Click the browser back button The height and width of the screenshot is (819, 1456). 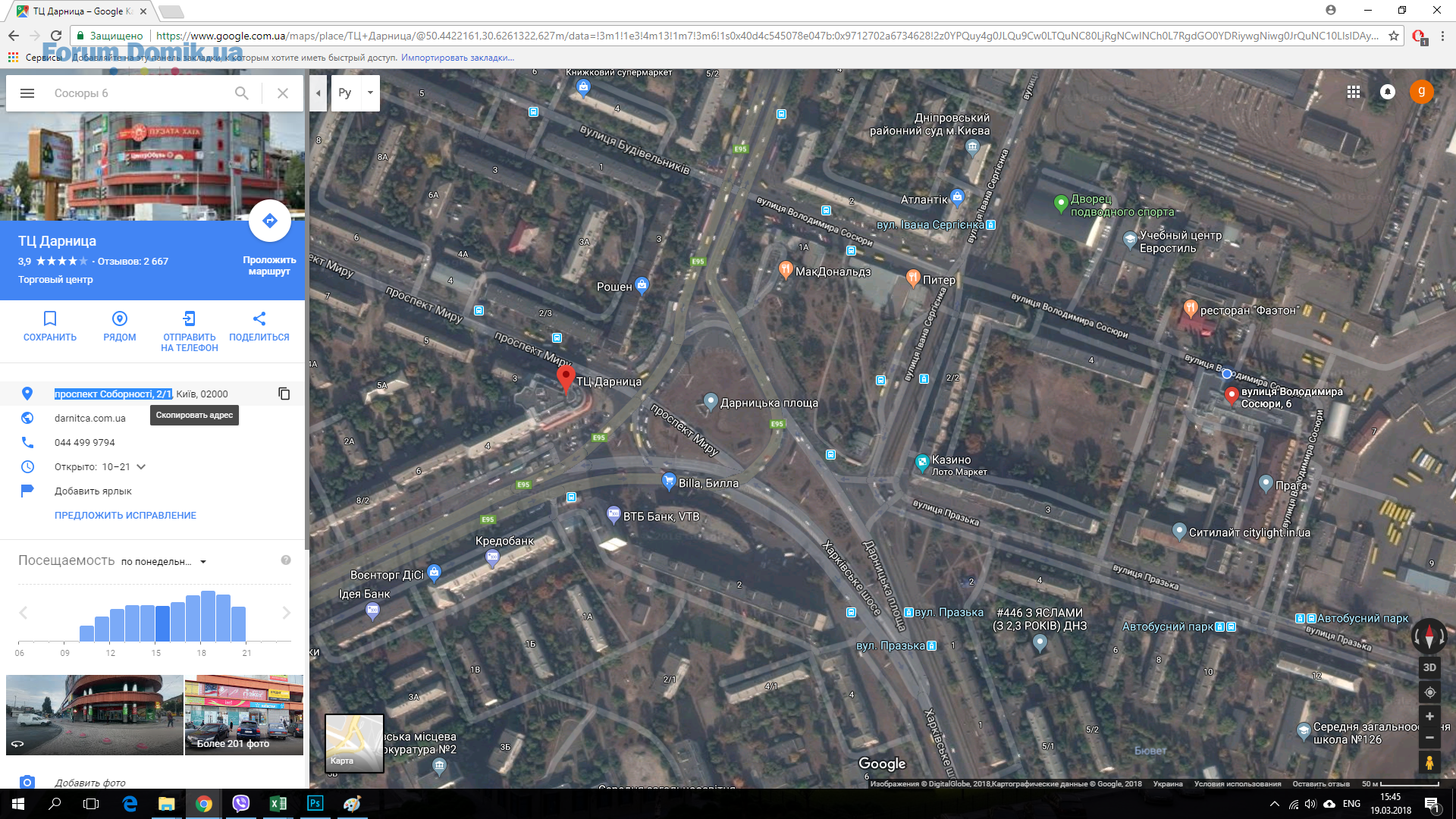tap(14, 36)
